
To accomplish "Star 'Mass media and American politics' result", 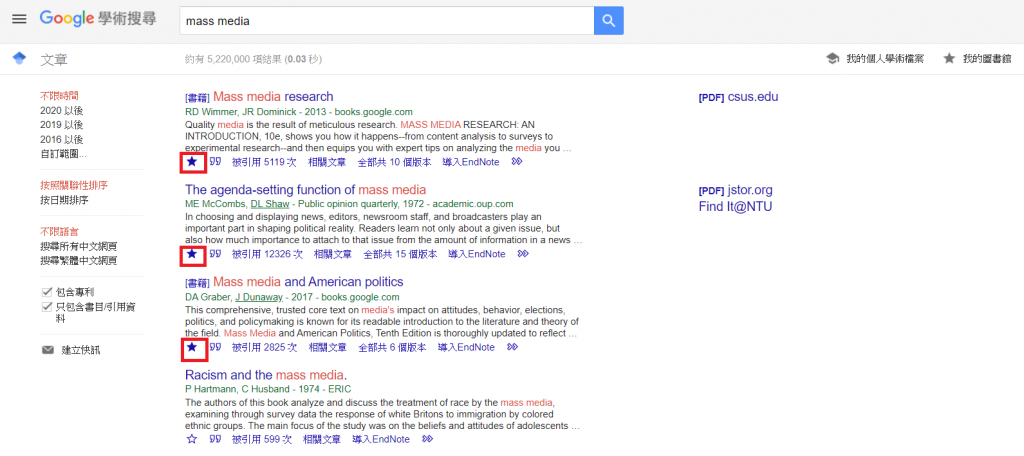I will [x=192, y=347].
